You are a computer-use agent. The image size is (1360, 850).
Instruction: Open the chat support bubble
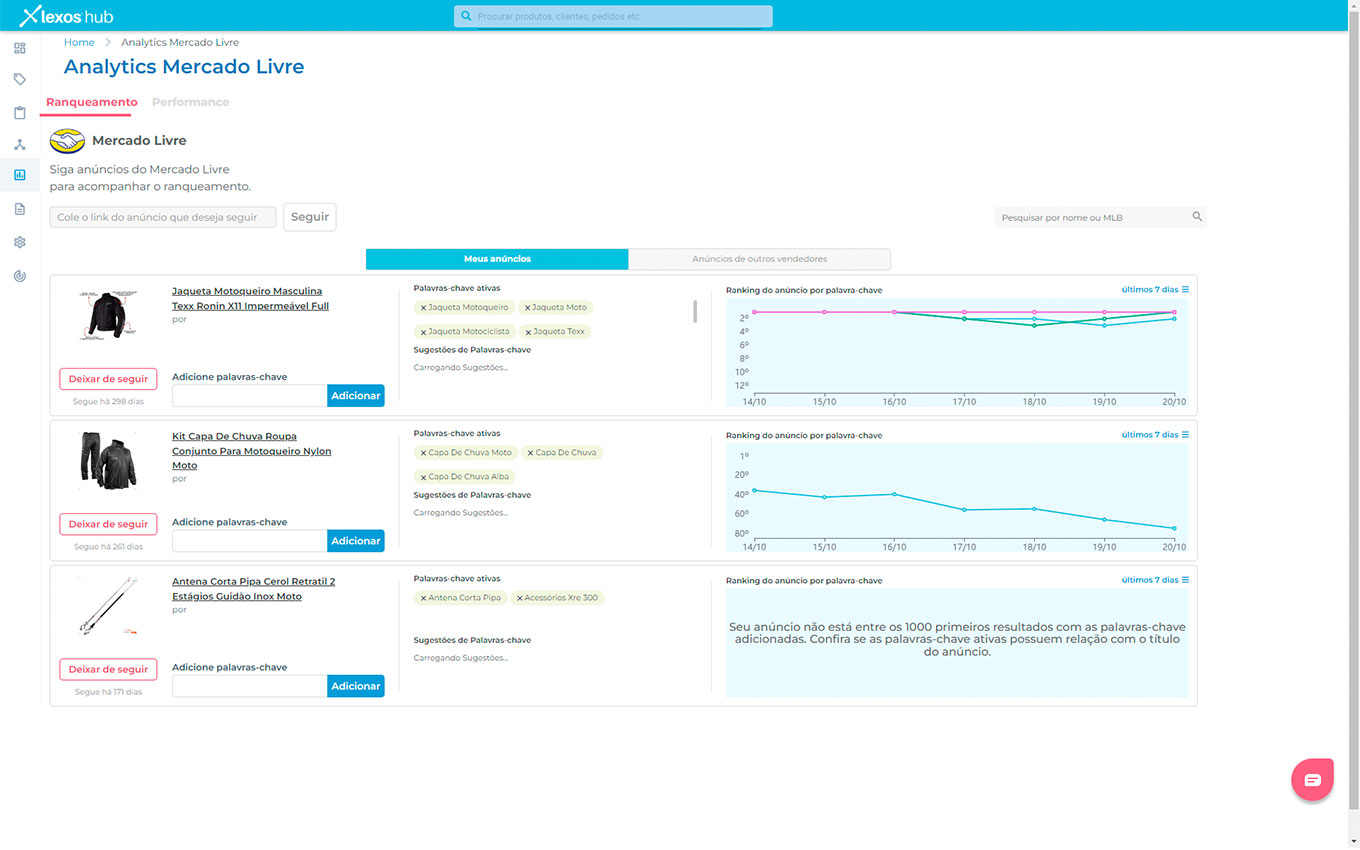pyautogui.click(x=1312, y=779)
